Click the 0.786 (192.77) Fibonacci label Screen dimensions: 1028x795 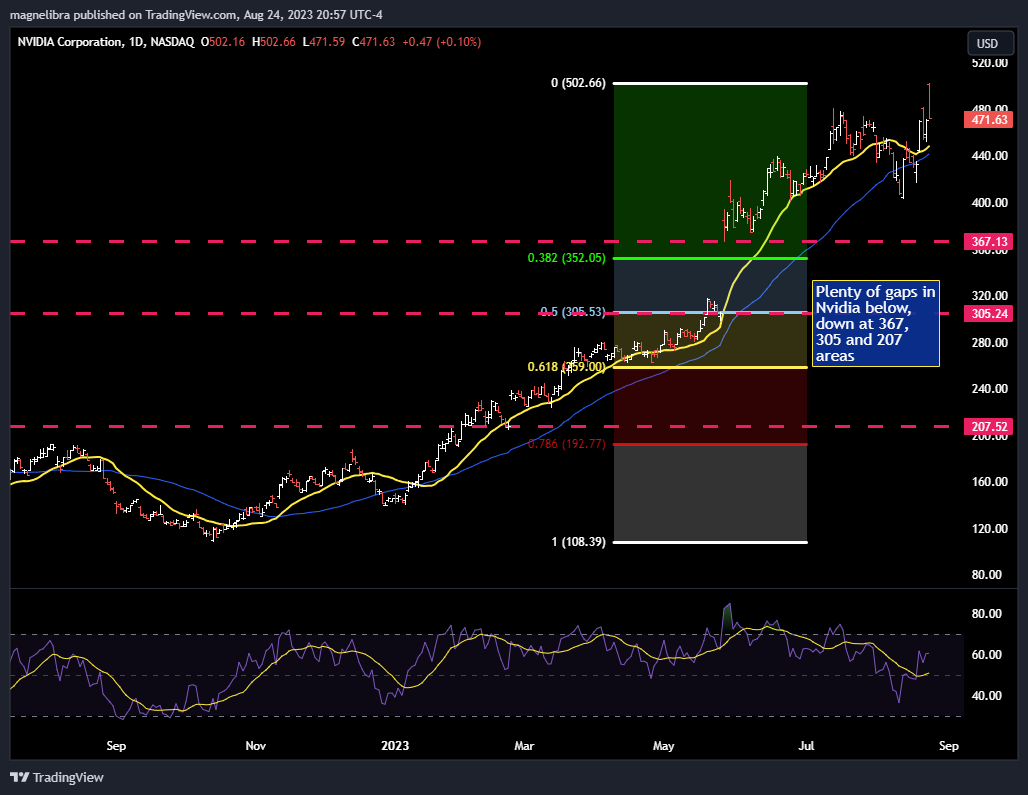click(566, 444)
